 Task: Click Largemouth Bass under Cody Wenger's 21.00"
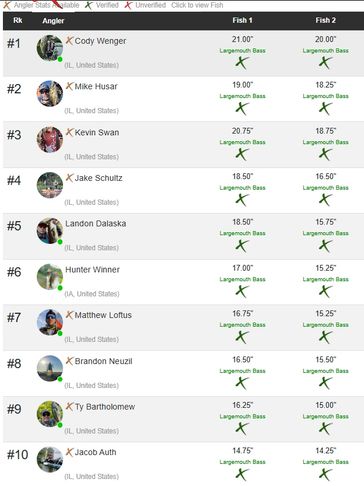[x=242, y=51]
